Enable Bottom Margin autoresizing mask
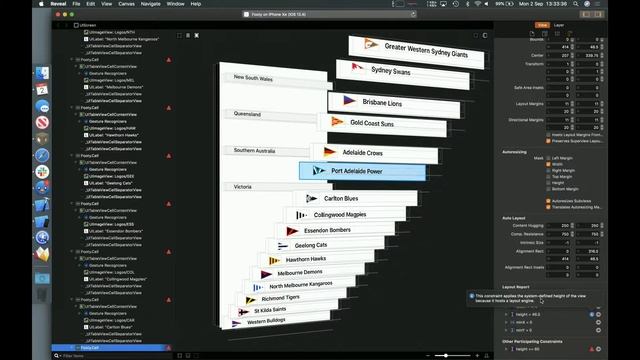 548,189
